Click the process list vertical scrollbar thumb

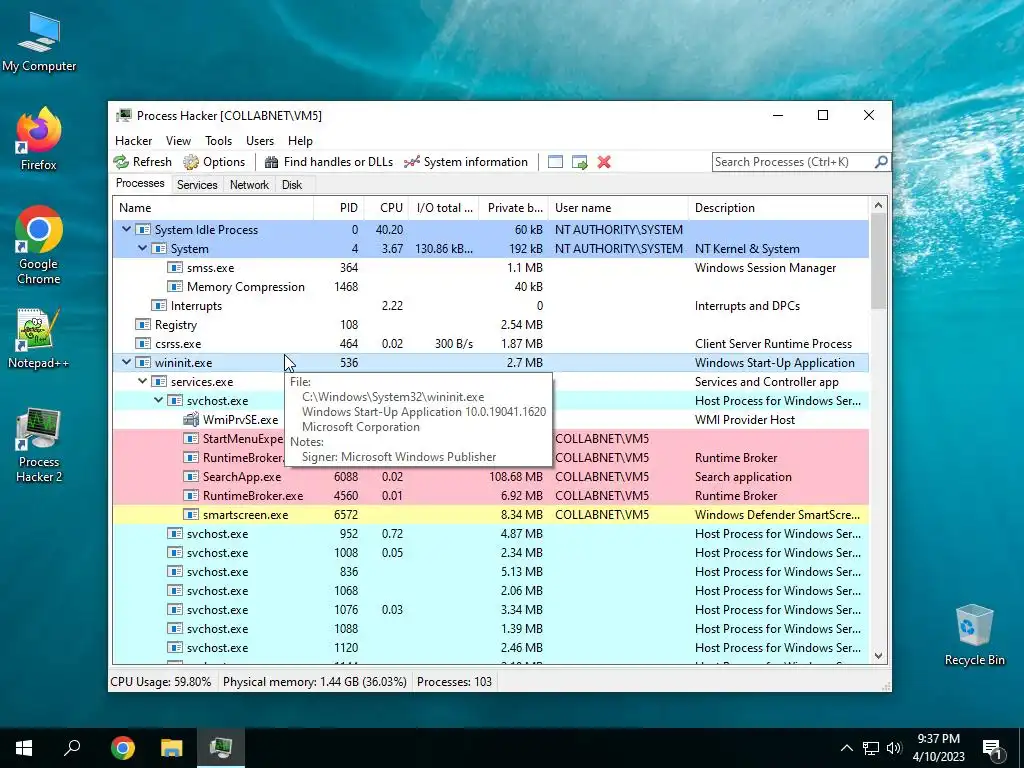878,261
